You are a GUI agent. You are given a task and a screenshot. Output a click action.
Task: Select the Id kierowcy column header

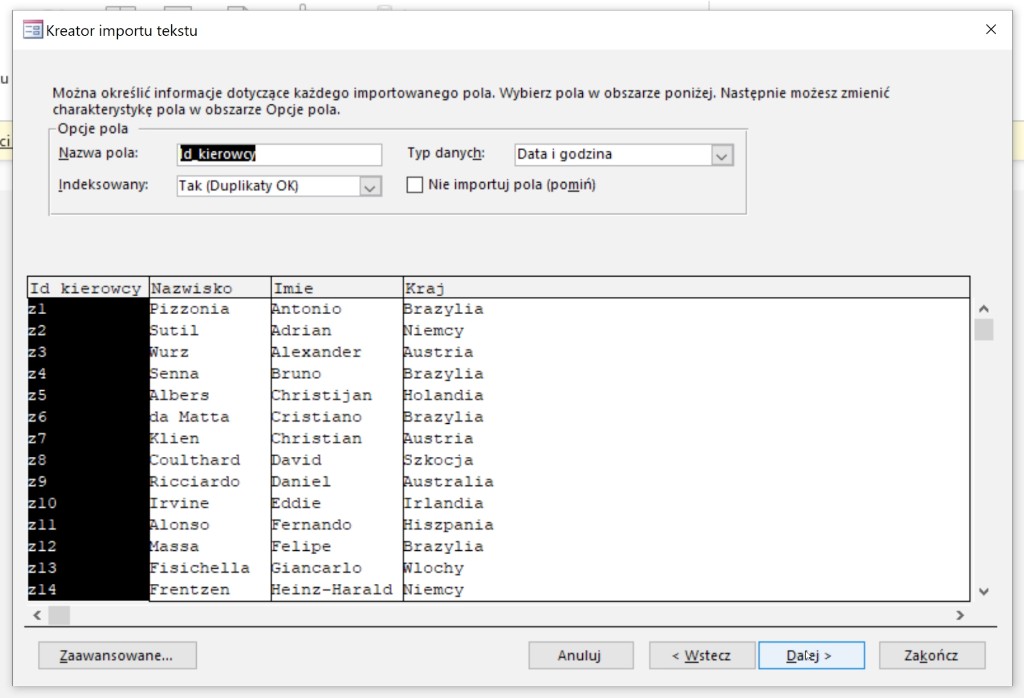coord(88,288)
